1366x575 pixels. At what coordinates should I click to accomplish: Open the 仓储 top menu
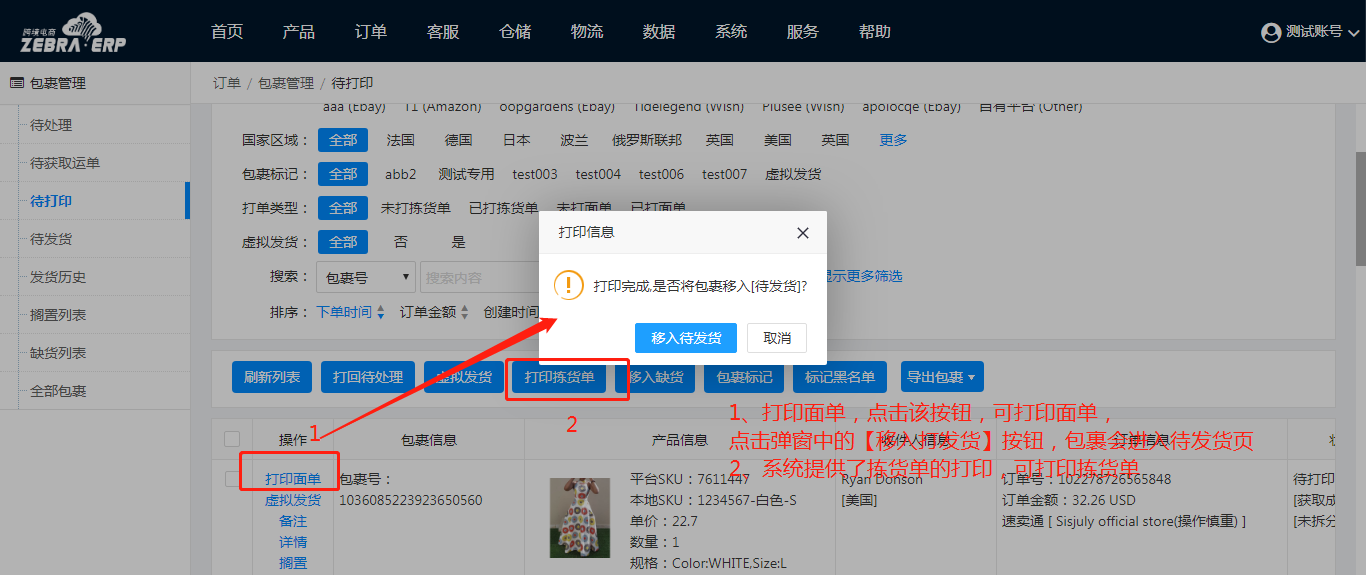[514, 32]
